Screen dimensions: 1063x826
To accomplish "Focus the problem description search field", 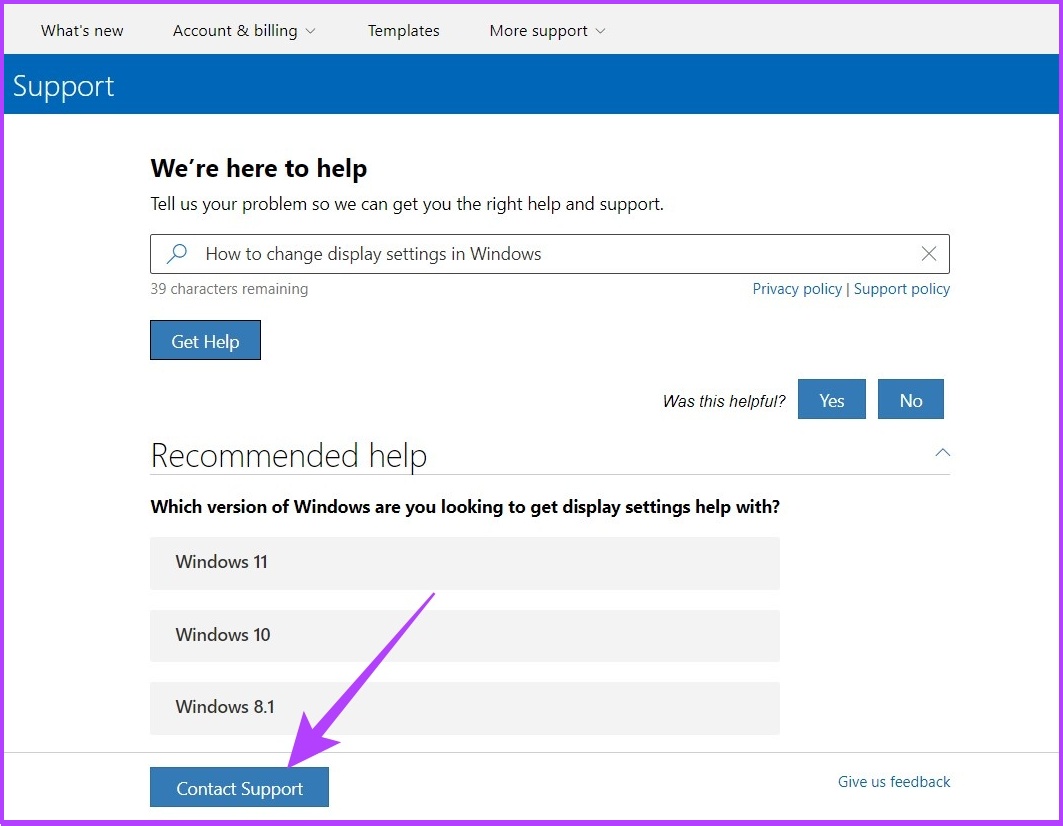I will [x=550, y=254].
